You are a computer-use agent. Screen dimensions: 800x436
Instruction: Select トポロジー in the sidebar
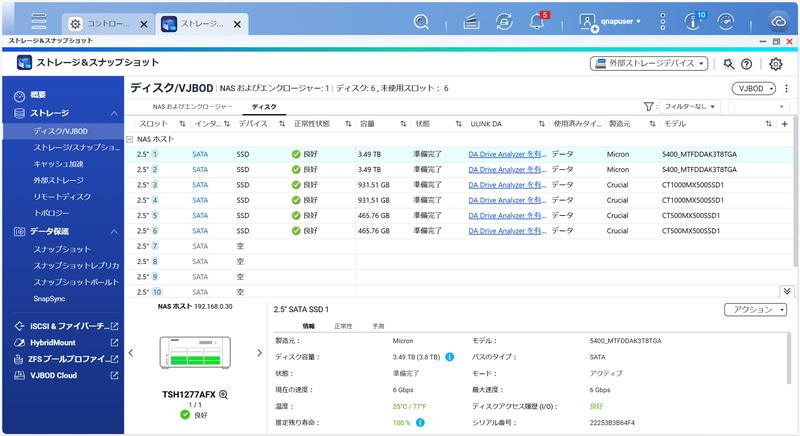pos(51,213)
